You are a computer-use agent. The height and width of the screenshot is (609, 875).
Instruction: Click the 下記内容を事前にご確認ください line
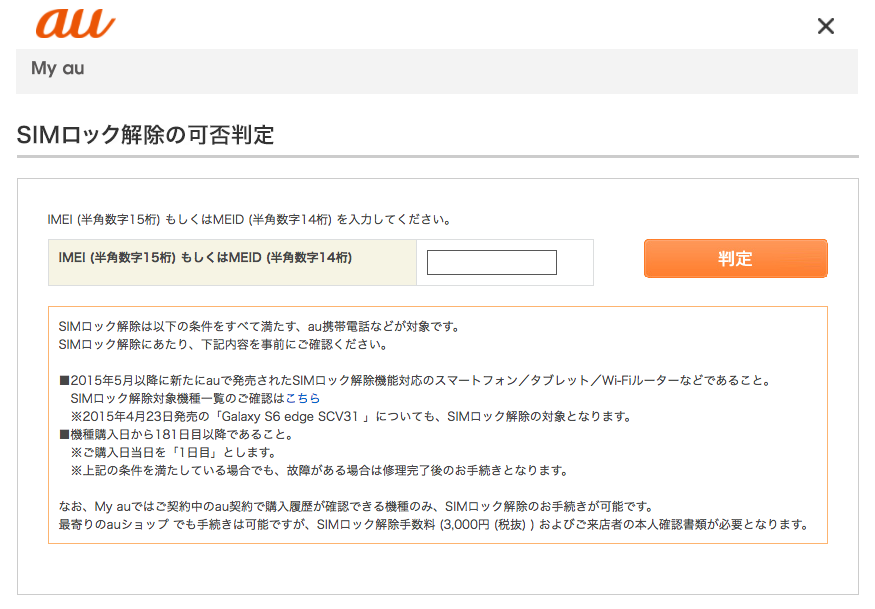223,344
